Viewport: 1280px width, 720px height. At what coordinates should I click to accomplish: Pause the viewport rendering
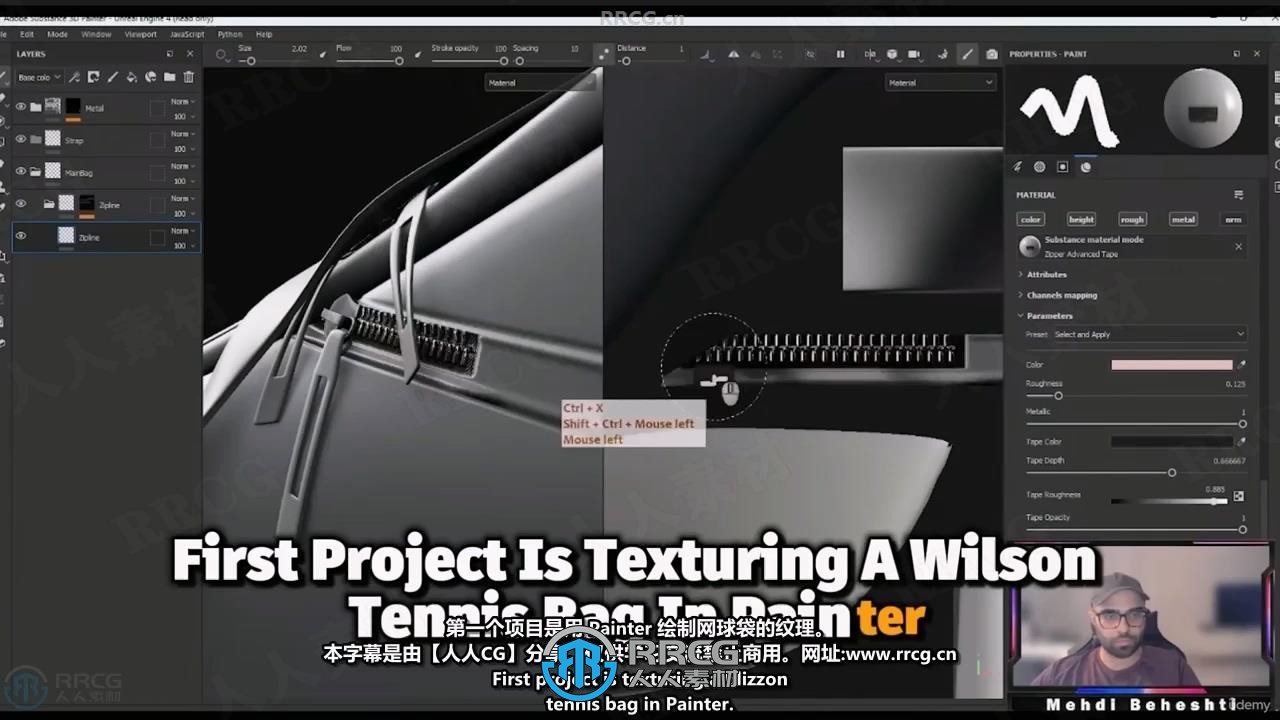click(x=840, y=54)
